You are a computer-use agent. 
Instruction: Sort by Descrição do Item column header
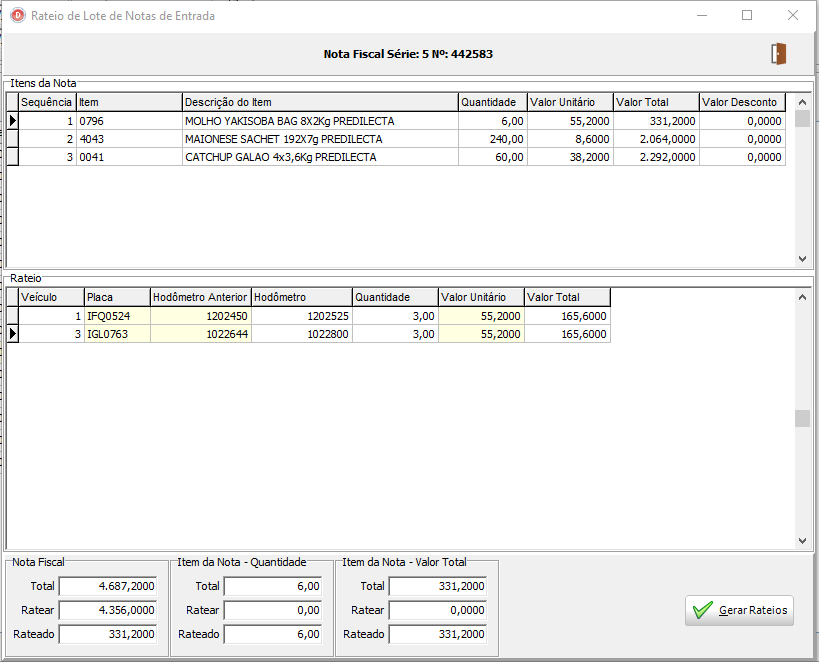click(319, 102)
